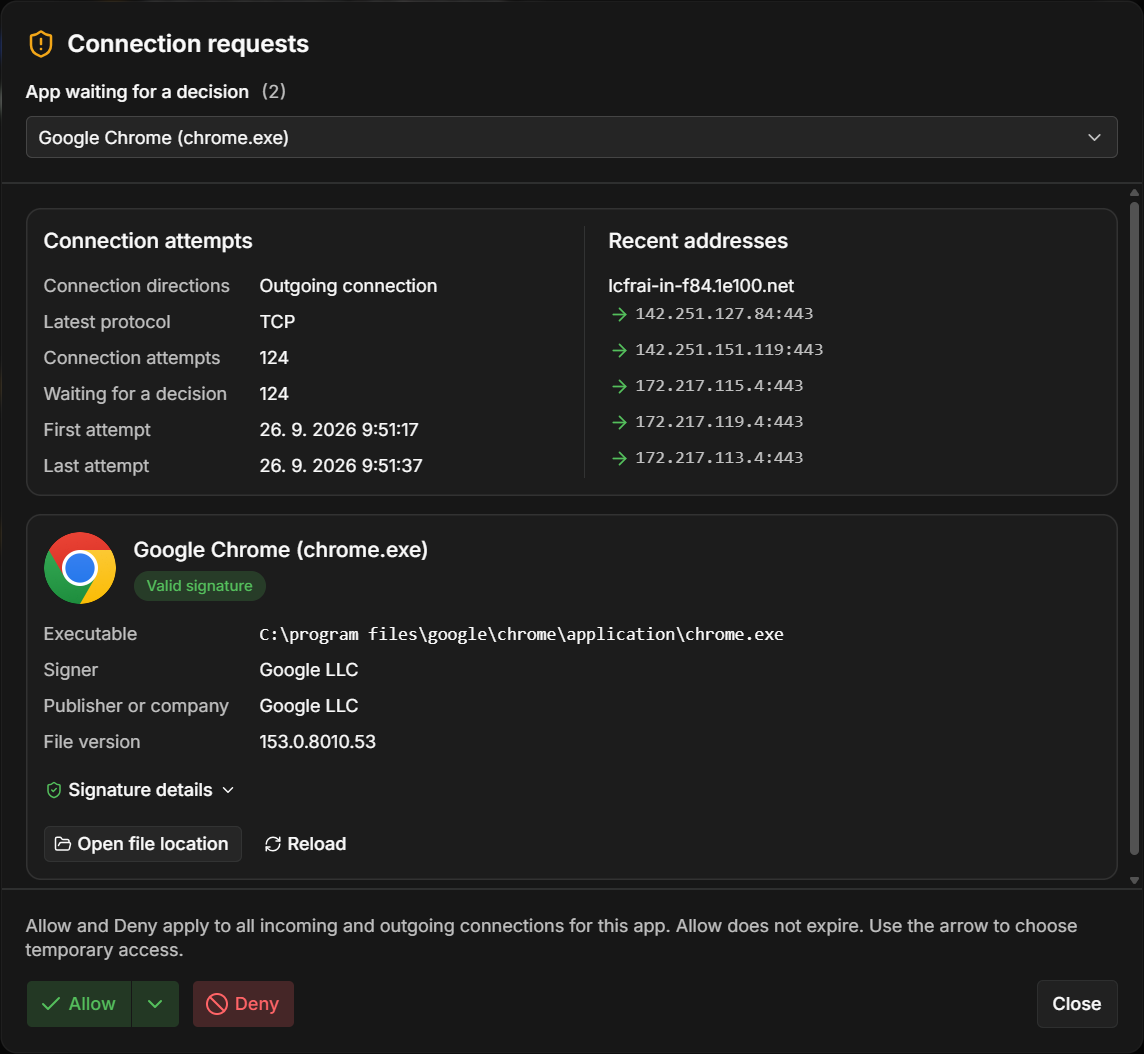Click the executable path chrome.exe text
This screenshot has width=1144, height=1054.
[x=521, y=634]
